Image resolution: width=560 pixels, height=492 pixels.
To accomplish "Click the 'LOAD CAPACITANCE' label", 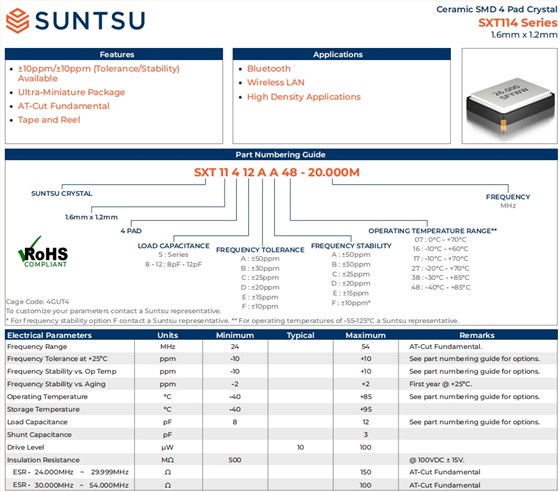I will (174, 246).
